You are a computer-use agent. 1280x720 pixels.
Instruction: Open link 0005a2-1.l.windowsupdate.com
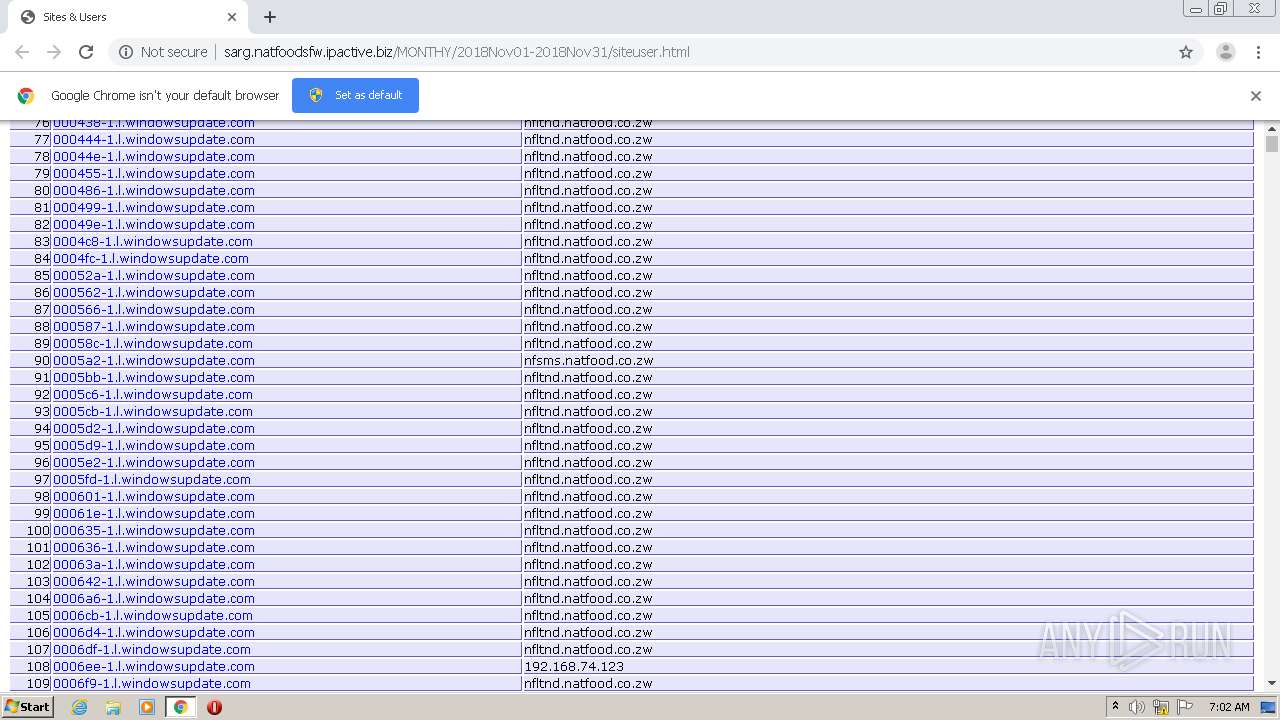coord(154,360)
